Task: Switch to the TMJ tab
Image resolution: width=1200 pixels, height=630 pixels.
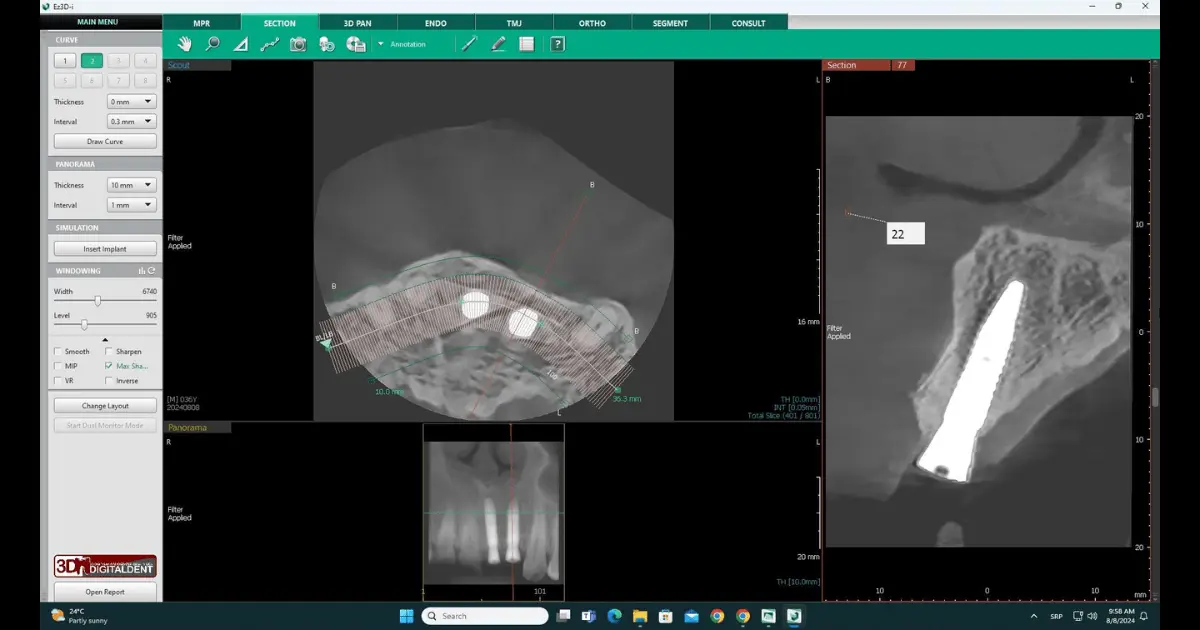Action: coord(514,23)
